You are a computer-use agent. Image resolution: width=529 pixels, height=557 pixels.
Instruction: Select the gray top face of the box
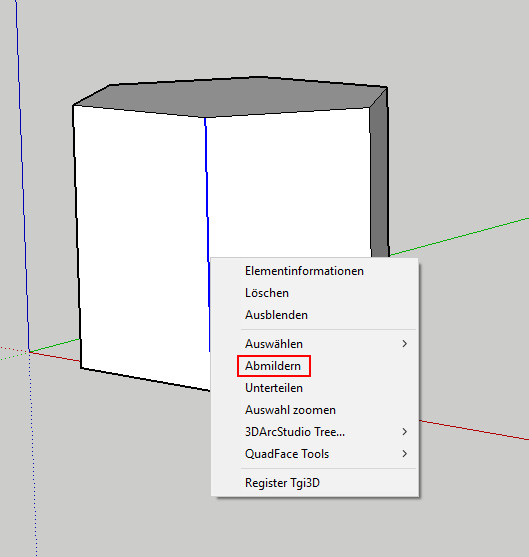(231, 97)
